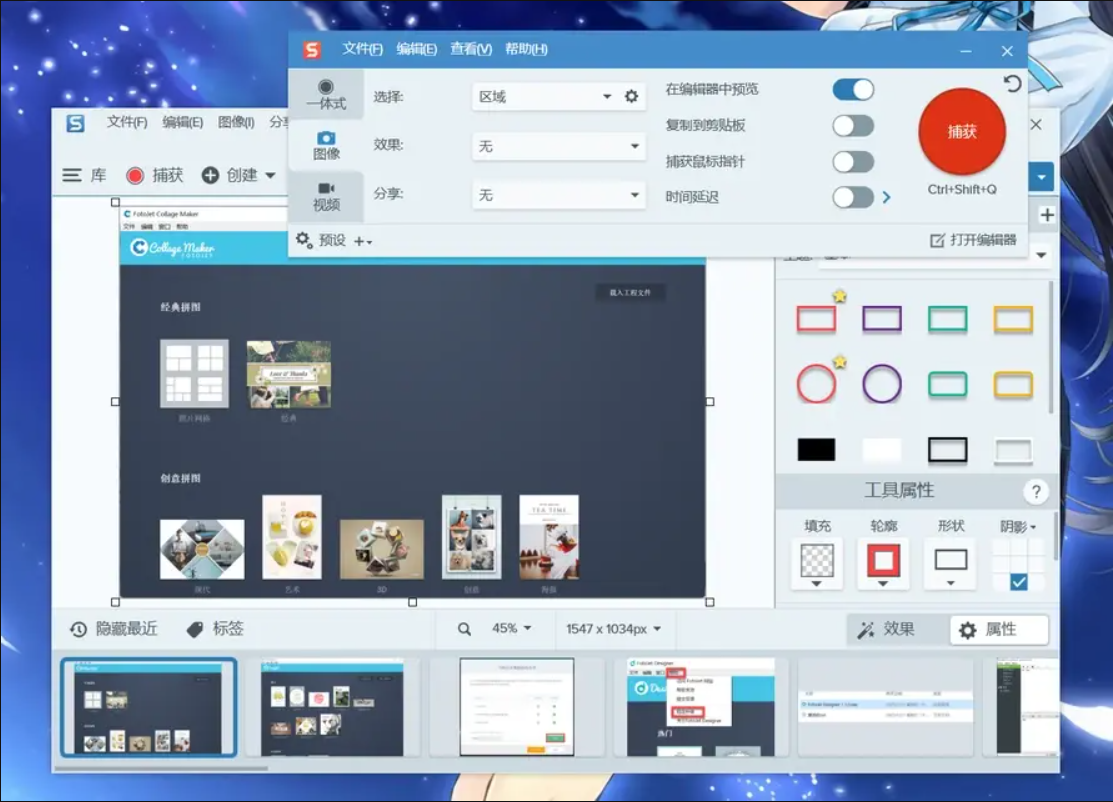Image resolution: width=1113 pixels, height=802 pixels.
Task: Open the 文件(F) menu in capture window
Action: click(x=362, y=49)
